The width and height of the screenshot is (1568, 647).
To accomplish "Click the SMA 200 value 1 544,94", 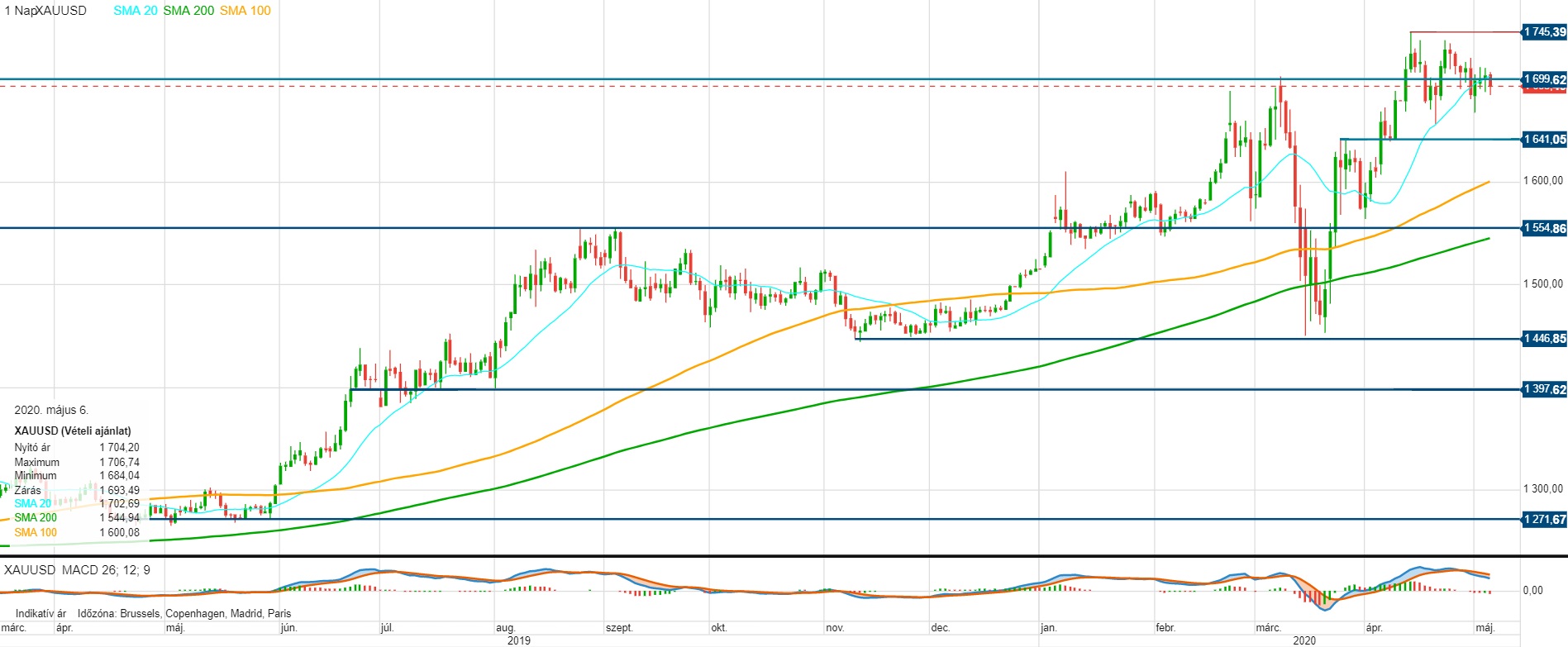I will click(x=120, y=518).
